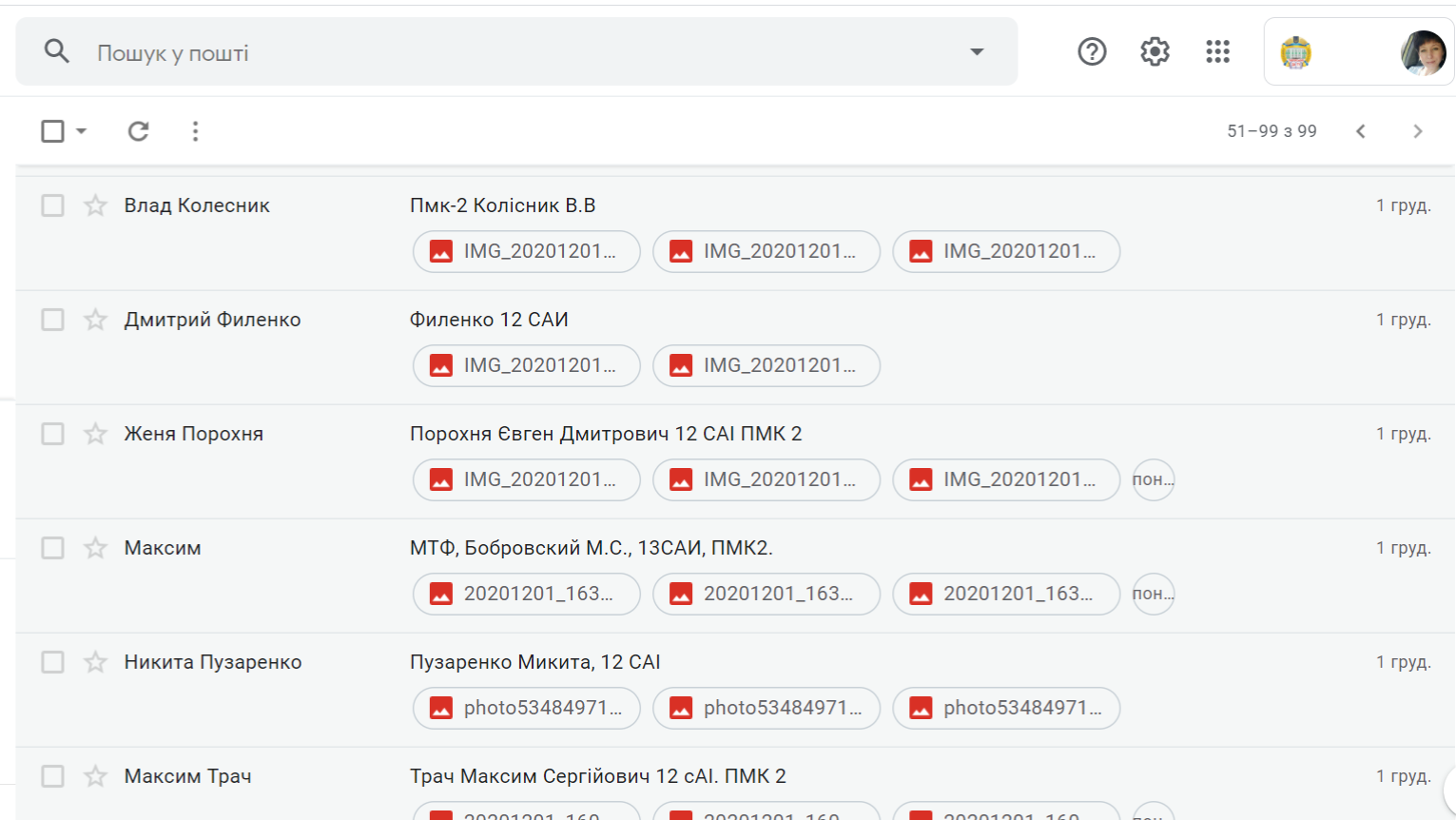Open the select-all dropdown arrow
Image resolution: width=1456 pixels, height=820 pixels.
(x=82, y=131)
